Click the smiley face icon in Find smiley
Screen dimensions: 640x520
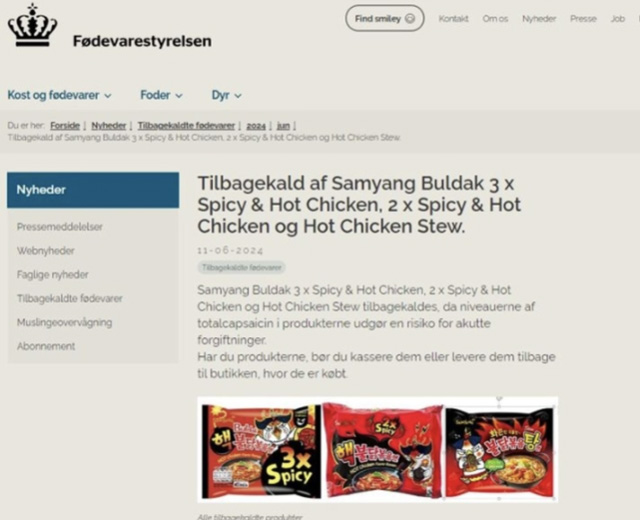pos(410,19)
